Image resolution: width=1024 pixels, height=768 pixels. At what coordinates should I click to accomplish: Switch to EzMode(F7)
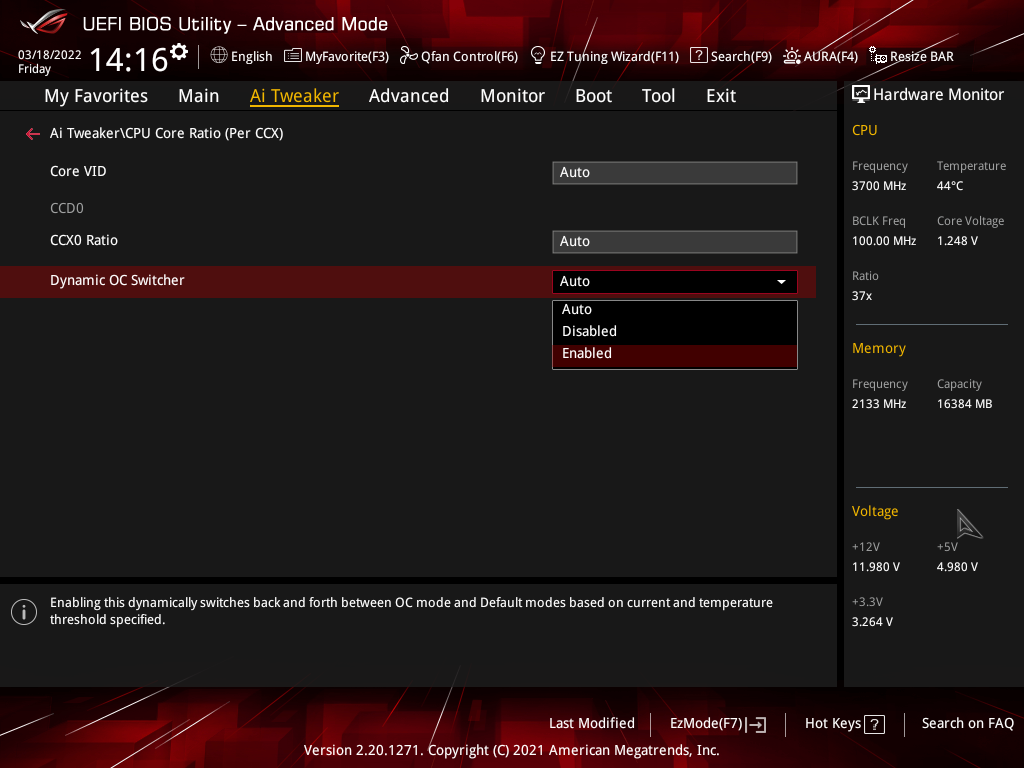pyautogui.click(x=717, y=724)
